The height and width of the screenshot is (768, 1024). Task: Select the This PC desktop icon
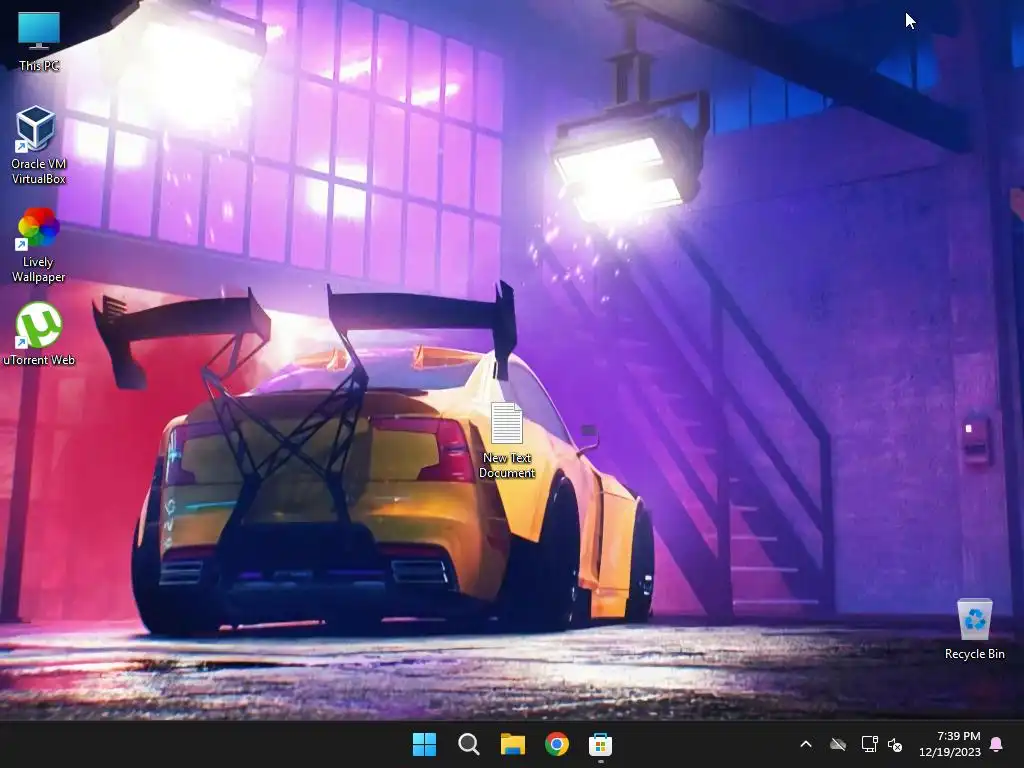pyautogui.click(x=39, y=41)
